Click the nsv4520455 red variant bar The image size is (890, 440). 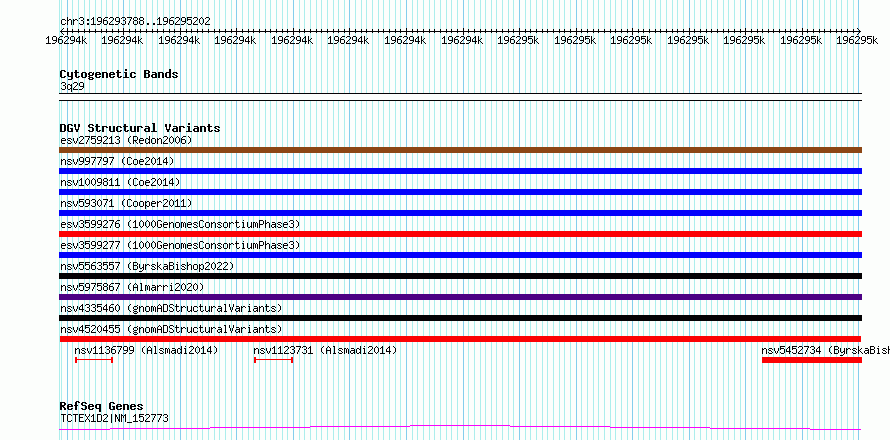[x=460, y=339]
